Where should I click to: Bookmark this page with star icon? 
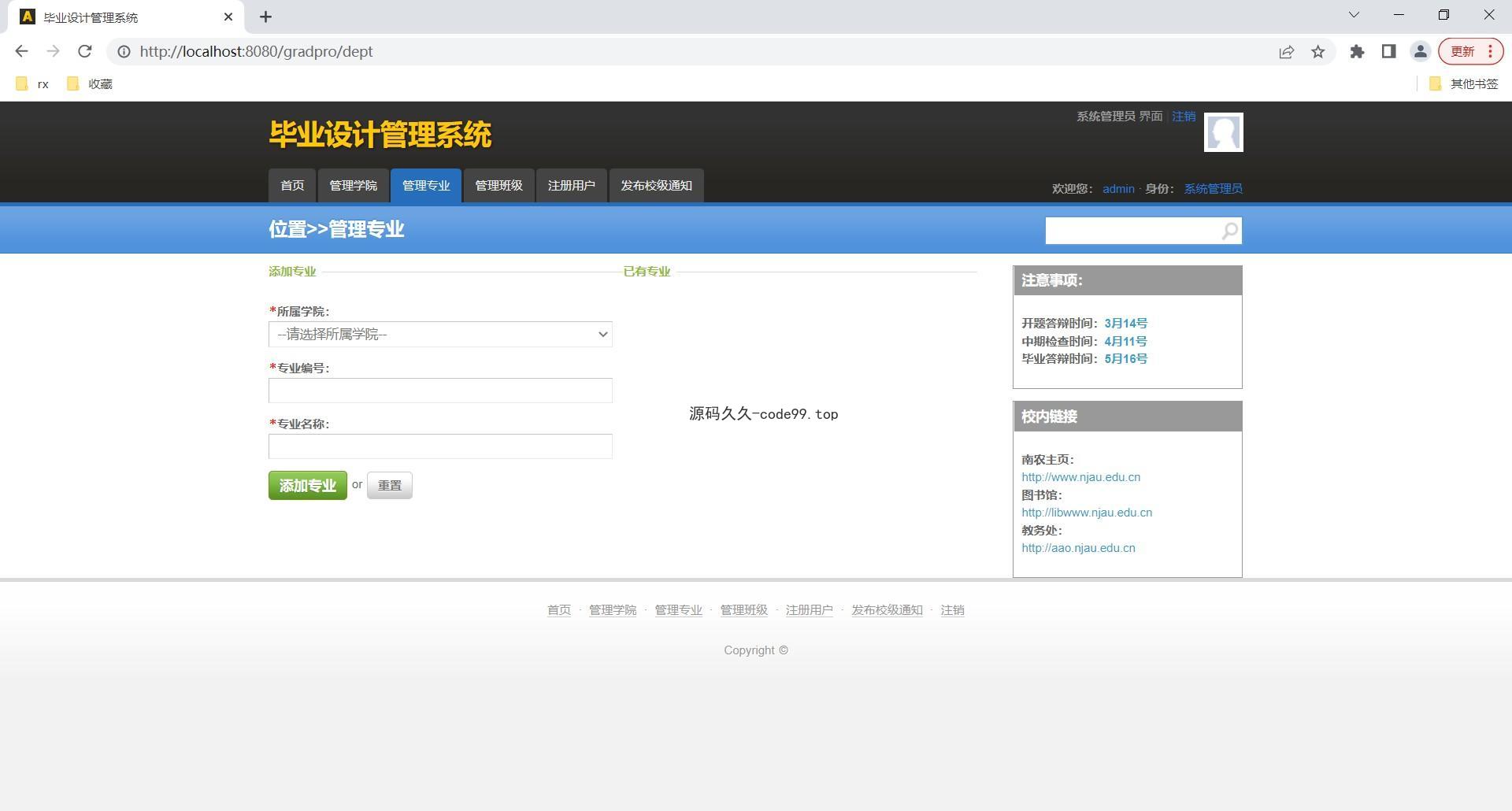[x=1318, y=51]
